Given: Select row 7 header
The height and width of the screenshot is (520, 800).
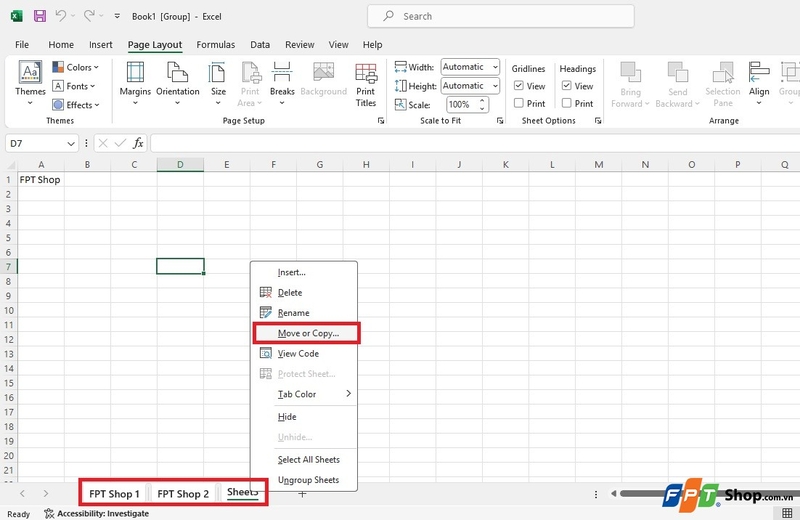Looking at the screenshot, I should (9, 266).
